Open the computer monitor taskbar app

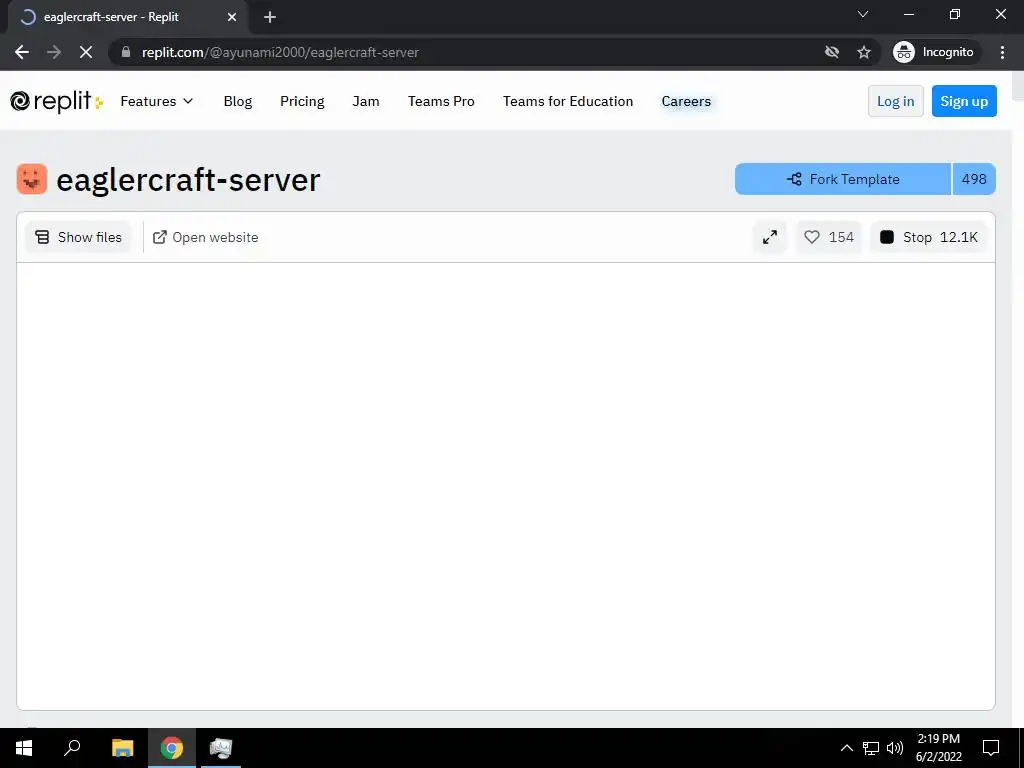click(221, 748)
